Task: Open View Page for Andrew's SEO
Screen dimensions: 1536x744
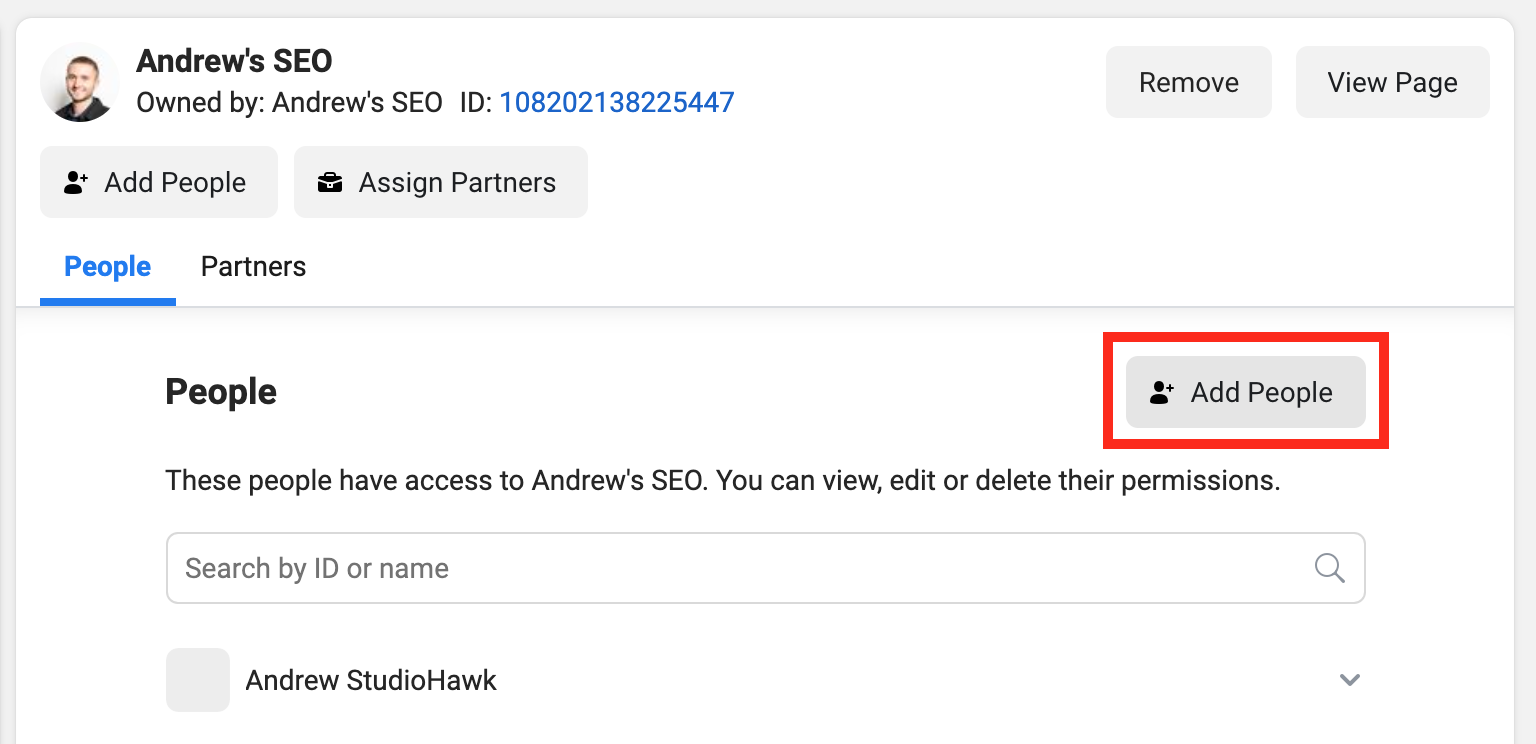Action: [x=1393, y=82]
